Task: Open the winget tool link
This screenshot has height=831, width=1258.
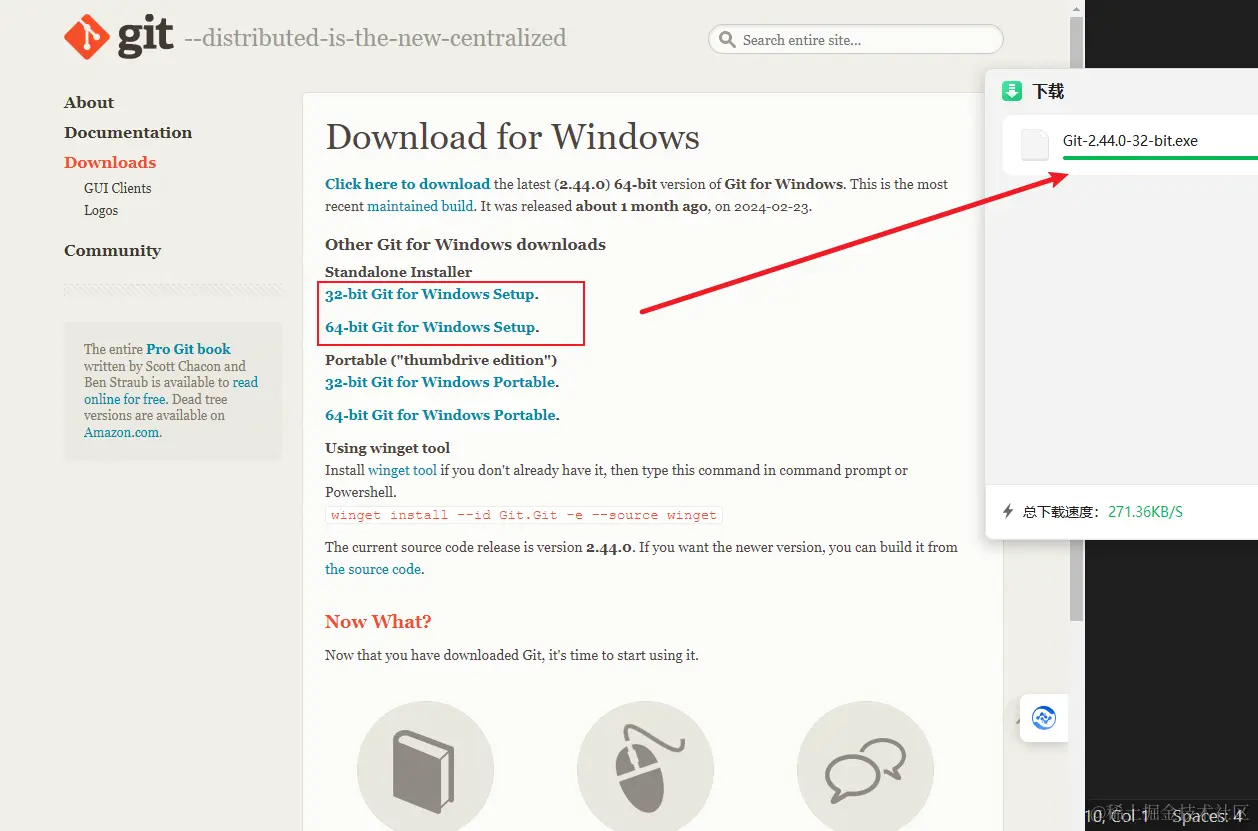Action: [402, 470]
